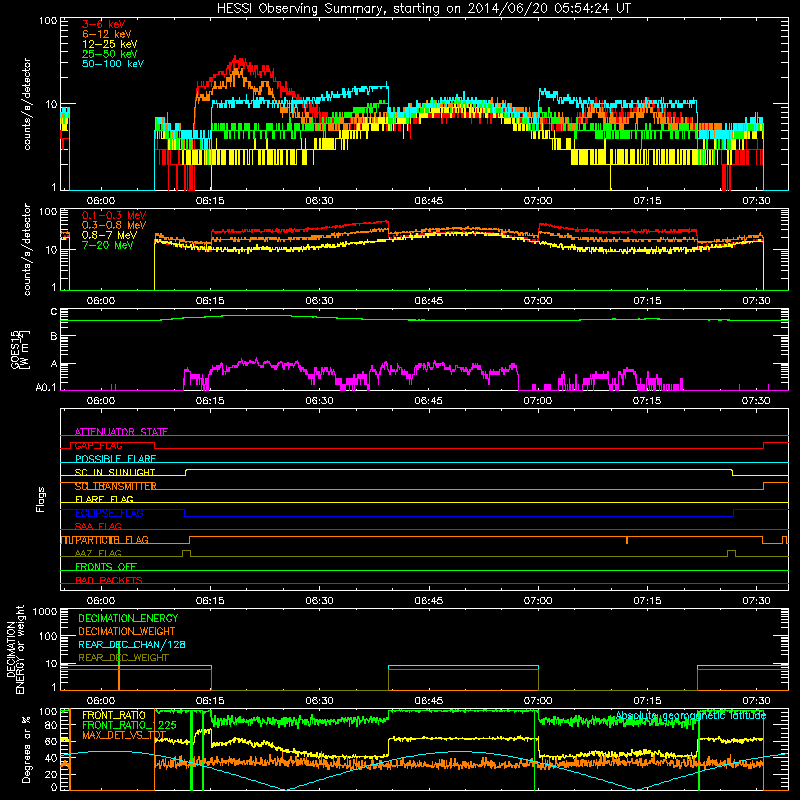Select the SC_TRANSMITTER flag label
This screenshot has width=800, height=800.
[x=115, y=486]
